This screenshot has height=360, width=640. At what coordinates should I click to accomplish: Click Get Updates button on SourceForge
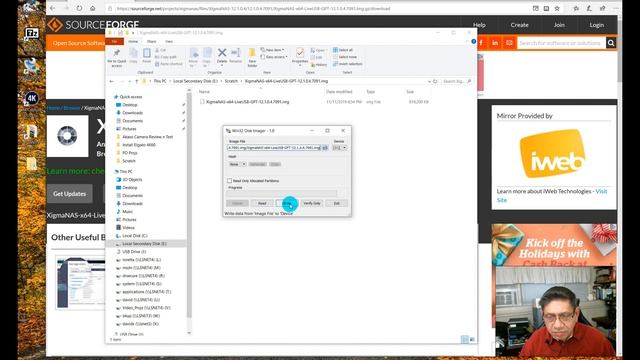(x=69, y=193)
